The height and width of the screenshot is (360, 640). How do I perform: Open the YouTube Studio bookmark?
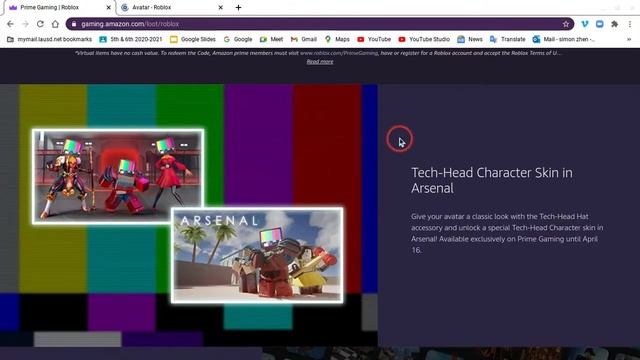pos(424,39)
